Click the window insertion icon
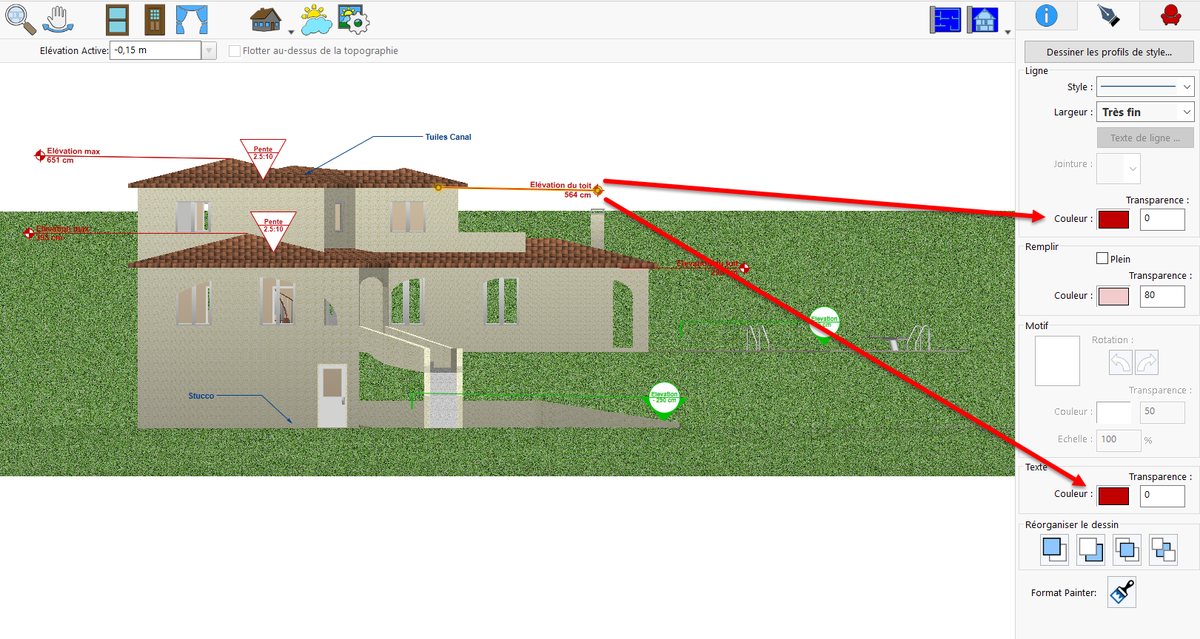The image size is (1200, 639). [118, 19]
